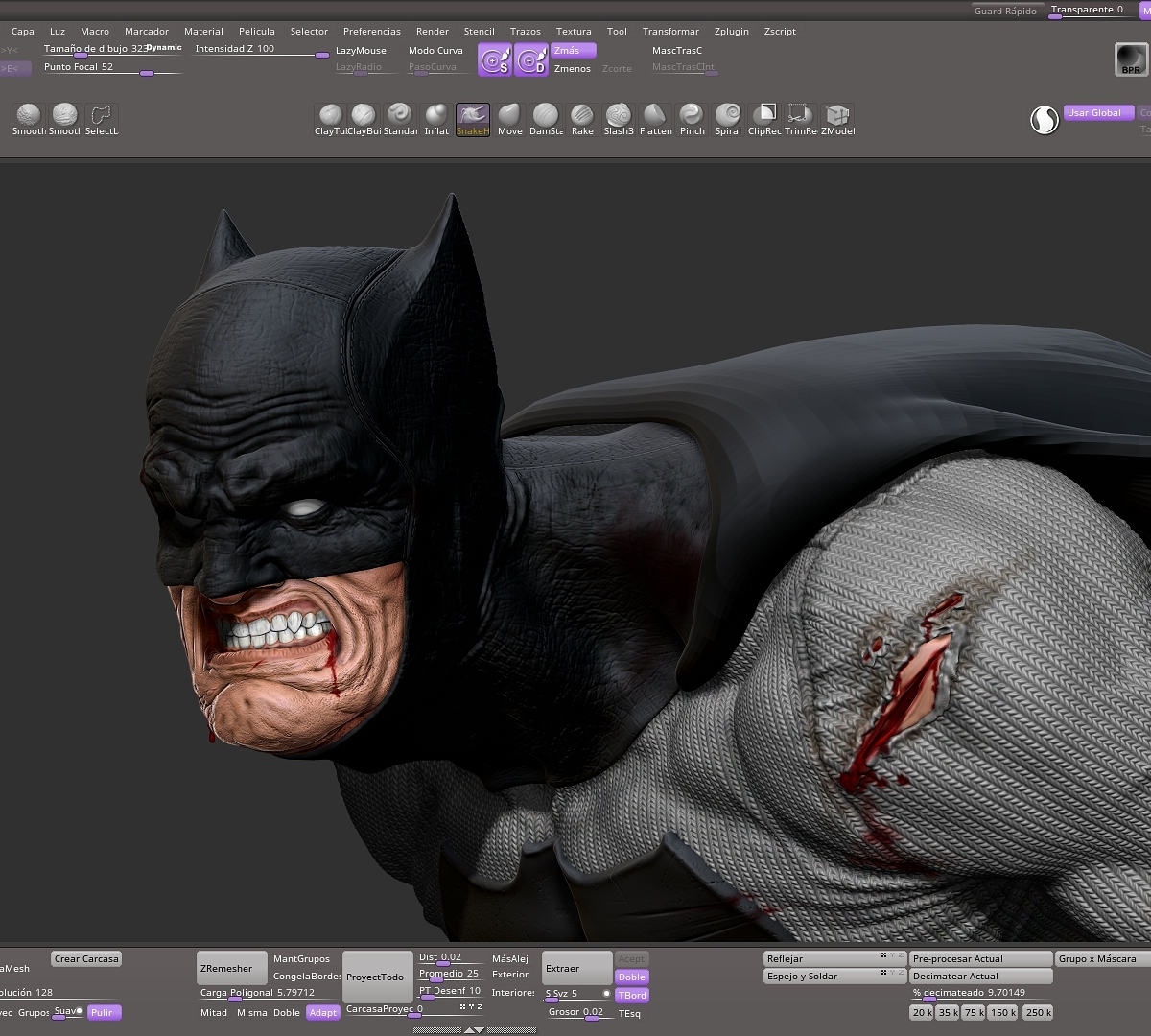Select the SelectLasso brush icon
This screenshot has height=1036, width=1151.
(x=101, y=116)
